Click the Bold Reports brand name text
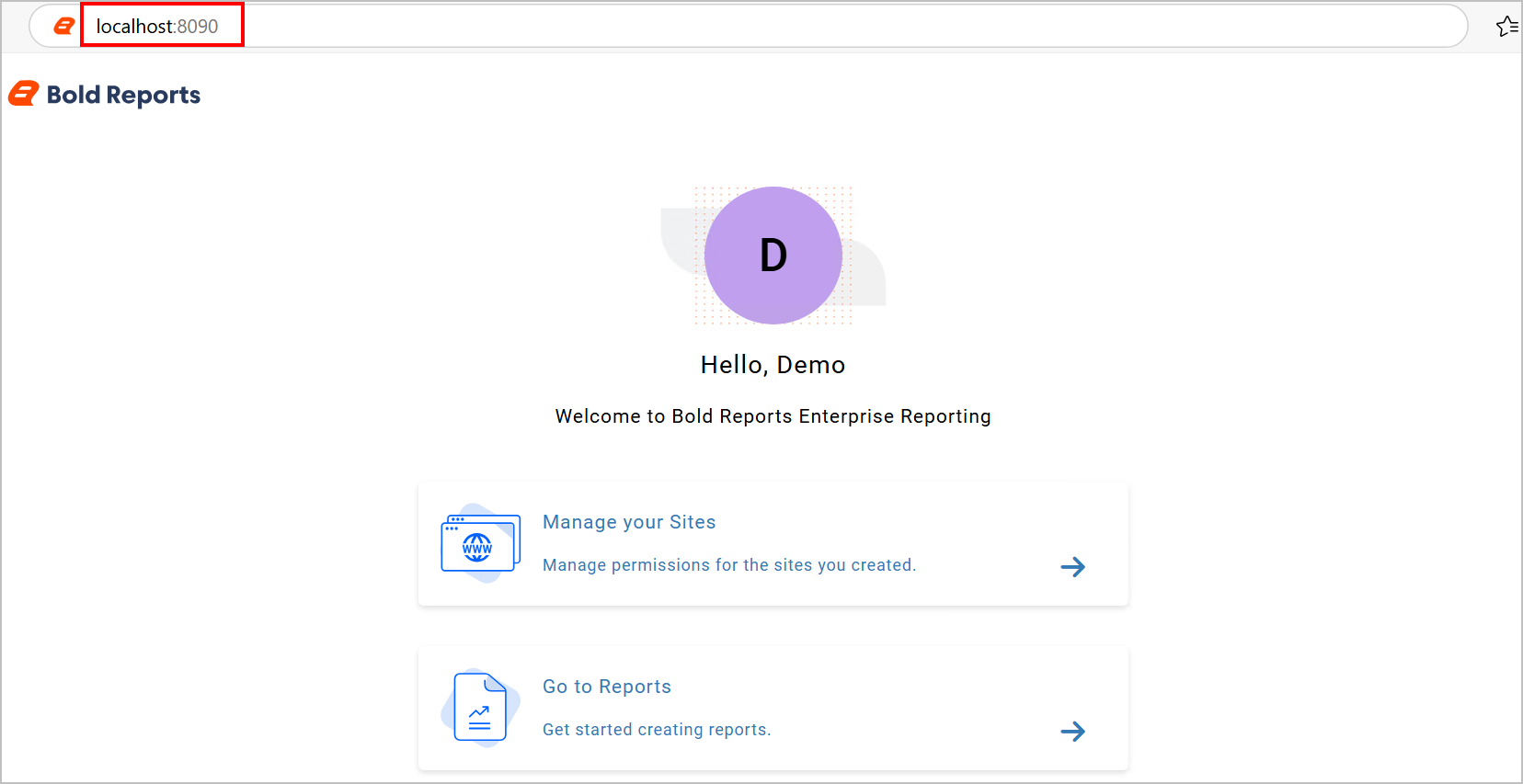This screenshot has height=784, width=1523. (123, 95)
